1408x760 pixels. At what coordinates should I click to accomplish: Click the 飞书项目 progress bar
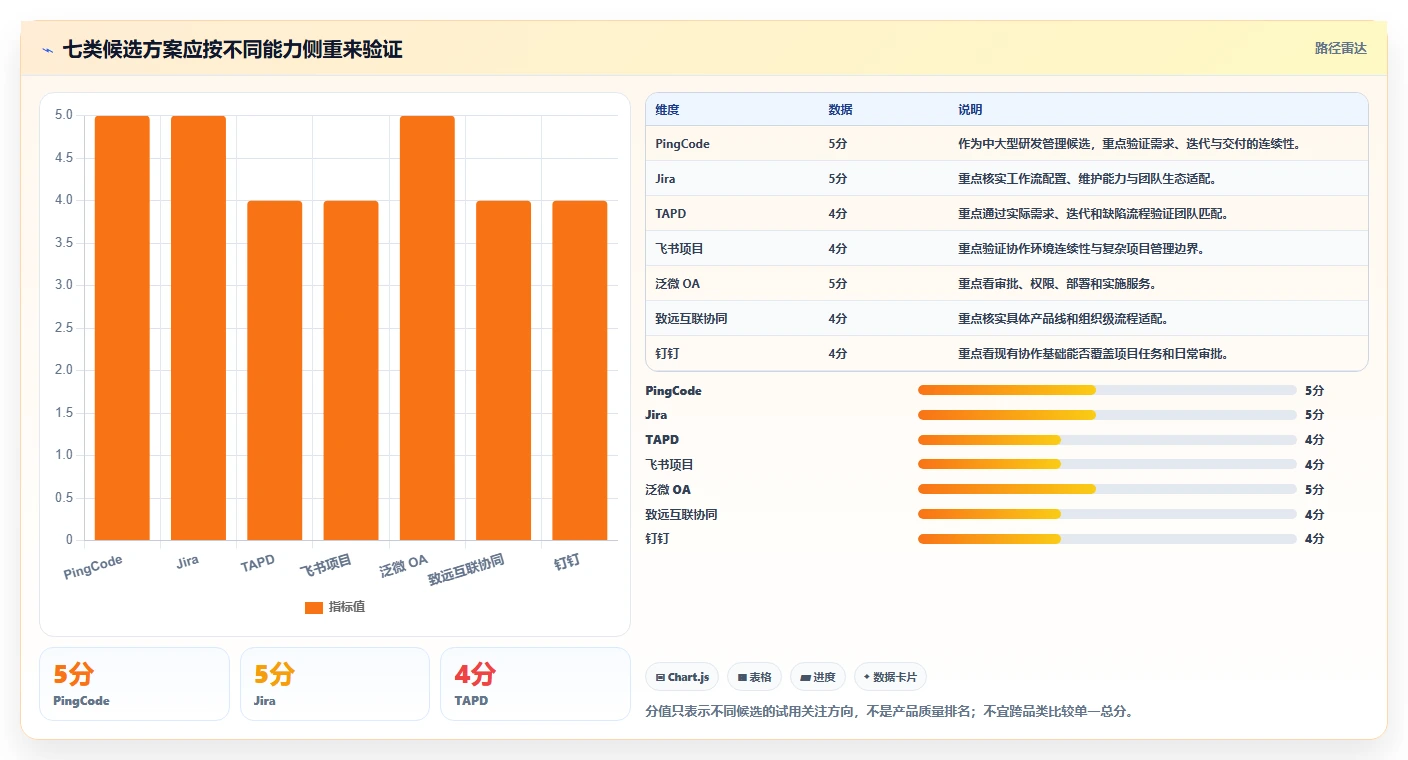(1107, 464)
